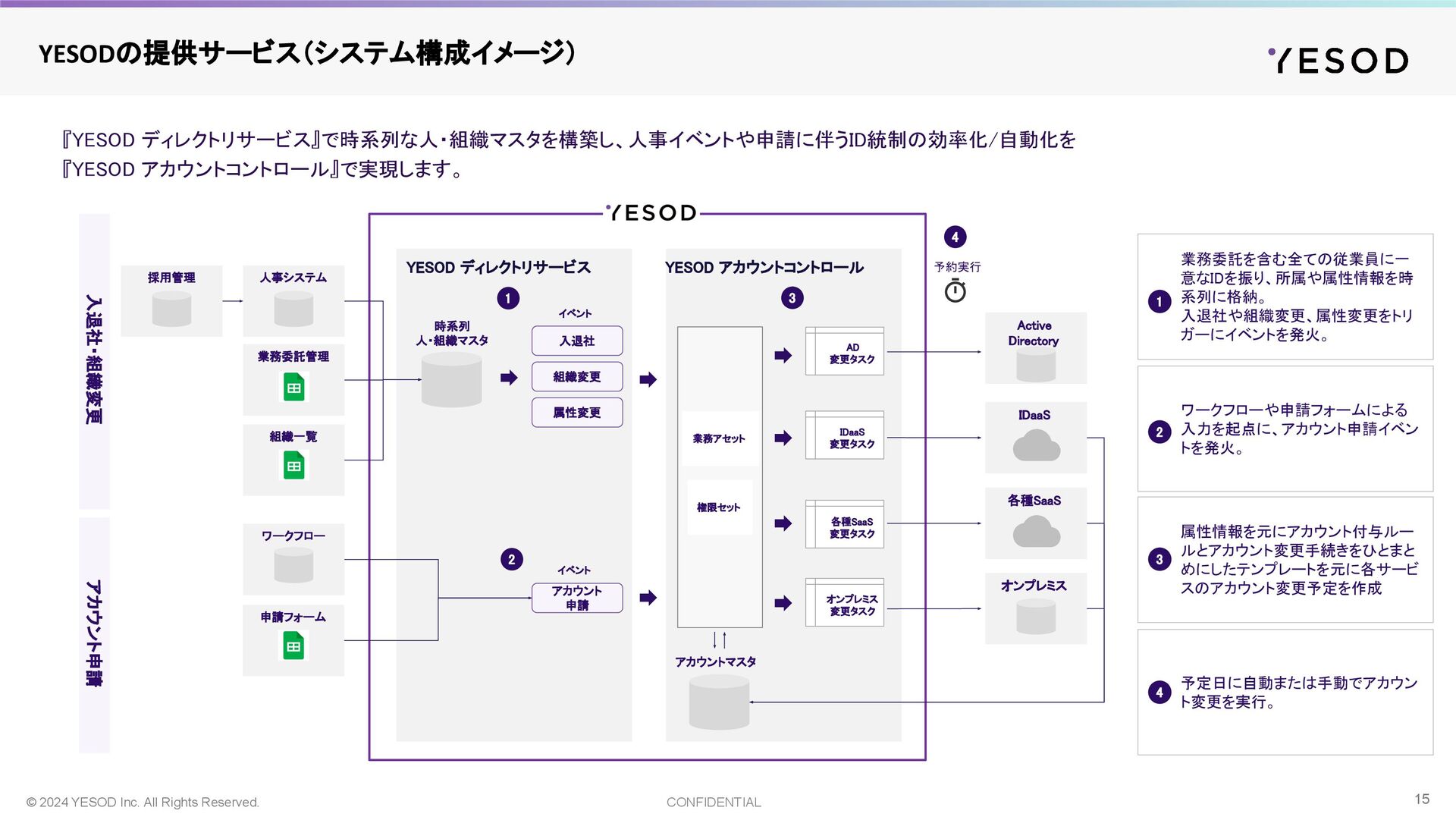1456x820 pixels.
Task: Click the 各種SaaS 変更タスク box
Action: coord(845,524)
